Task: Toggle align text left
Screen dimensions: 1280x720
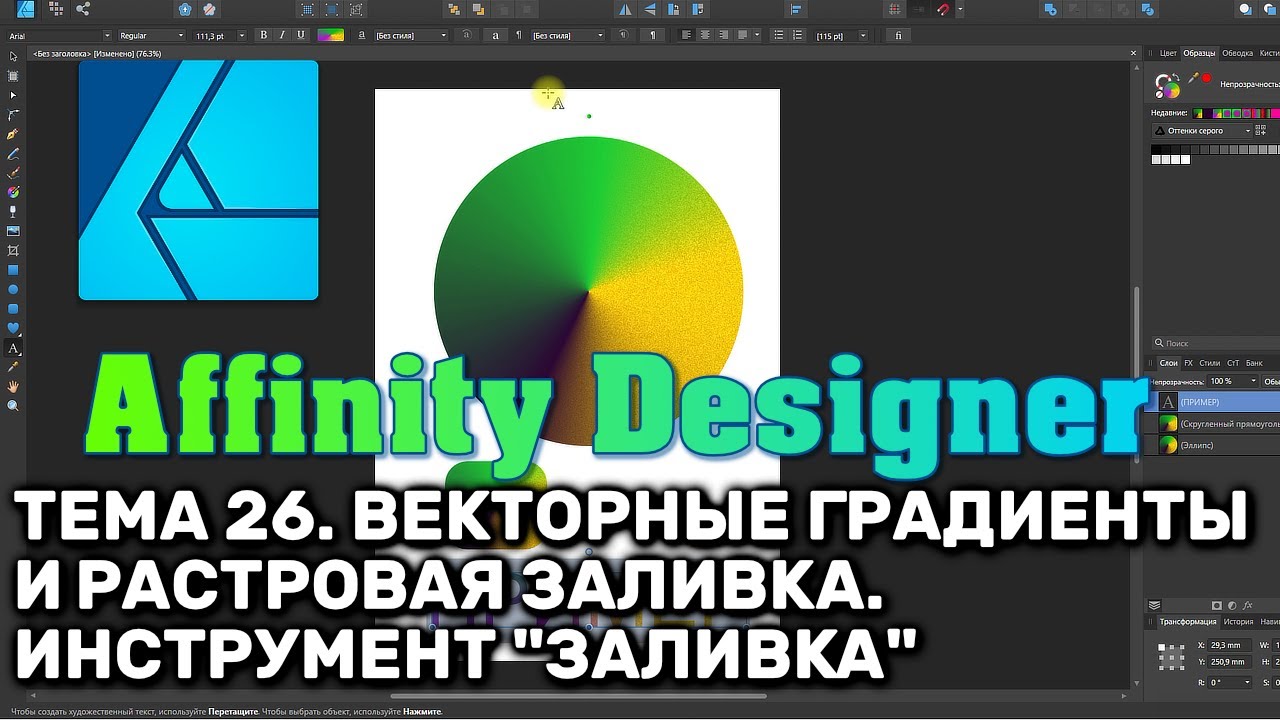Action: [x=687, y=35]
